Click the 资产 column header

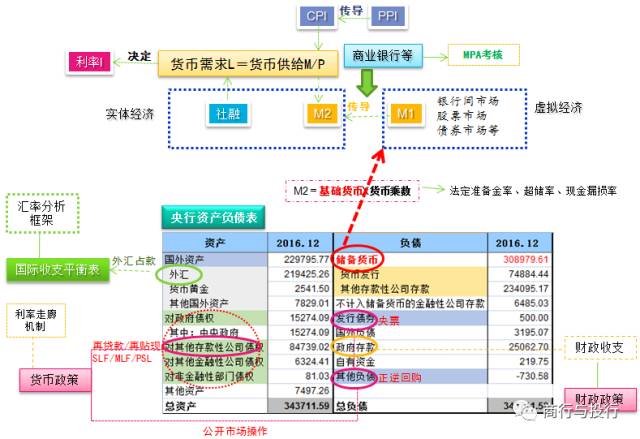click(215, 243)
